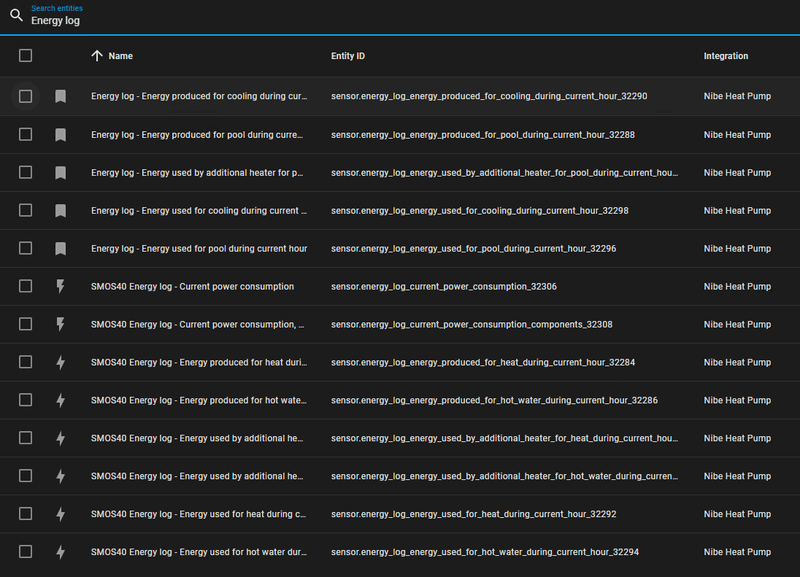800x577 pixels.
Task: Click entity ID sensor.energy_log_energy_used_for_hot_water_during_current_hour_32294
Action: pos(485,552)
